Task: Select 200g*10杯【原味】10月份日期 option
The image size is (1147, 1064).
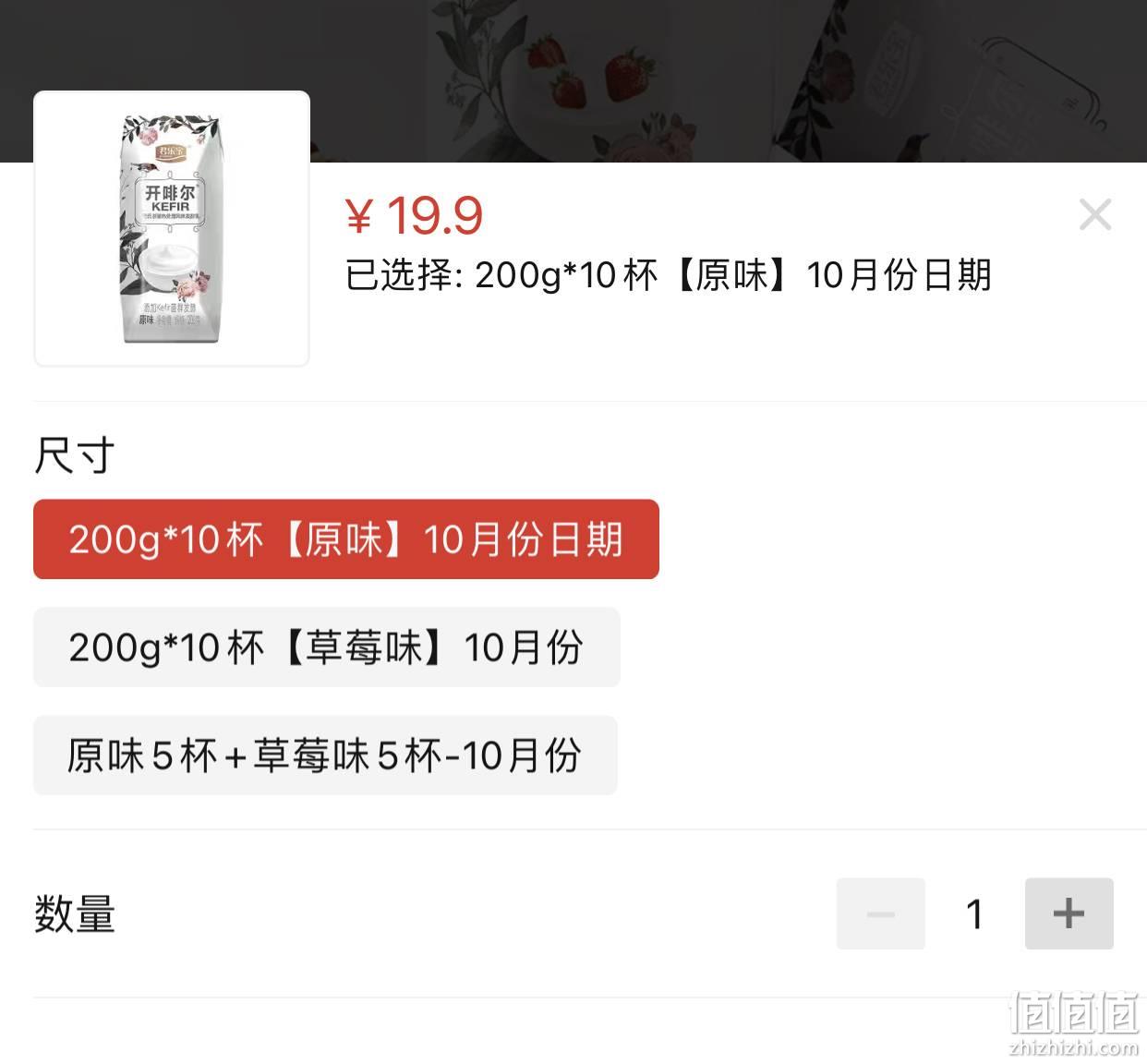Action: (x=346, y=539)
